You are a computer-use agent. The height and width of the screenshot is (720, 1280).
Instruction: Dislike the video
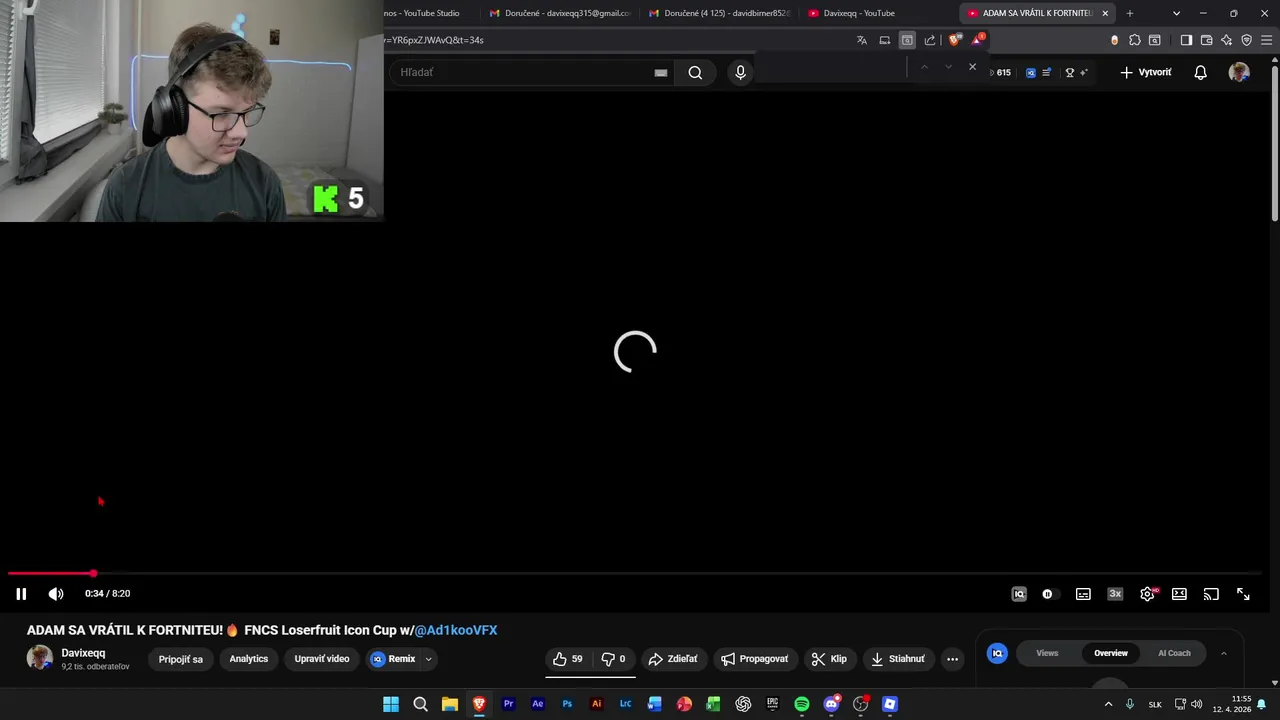(x=613, y=659)
